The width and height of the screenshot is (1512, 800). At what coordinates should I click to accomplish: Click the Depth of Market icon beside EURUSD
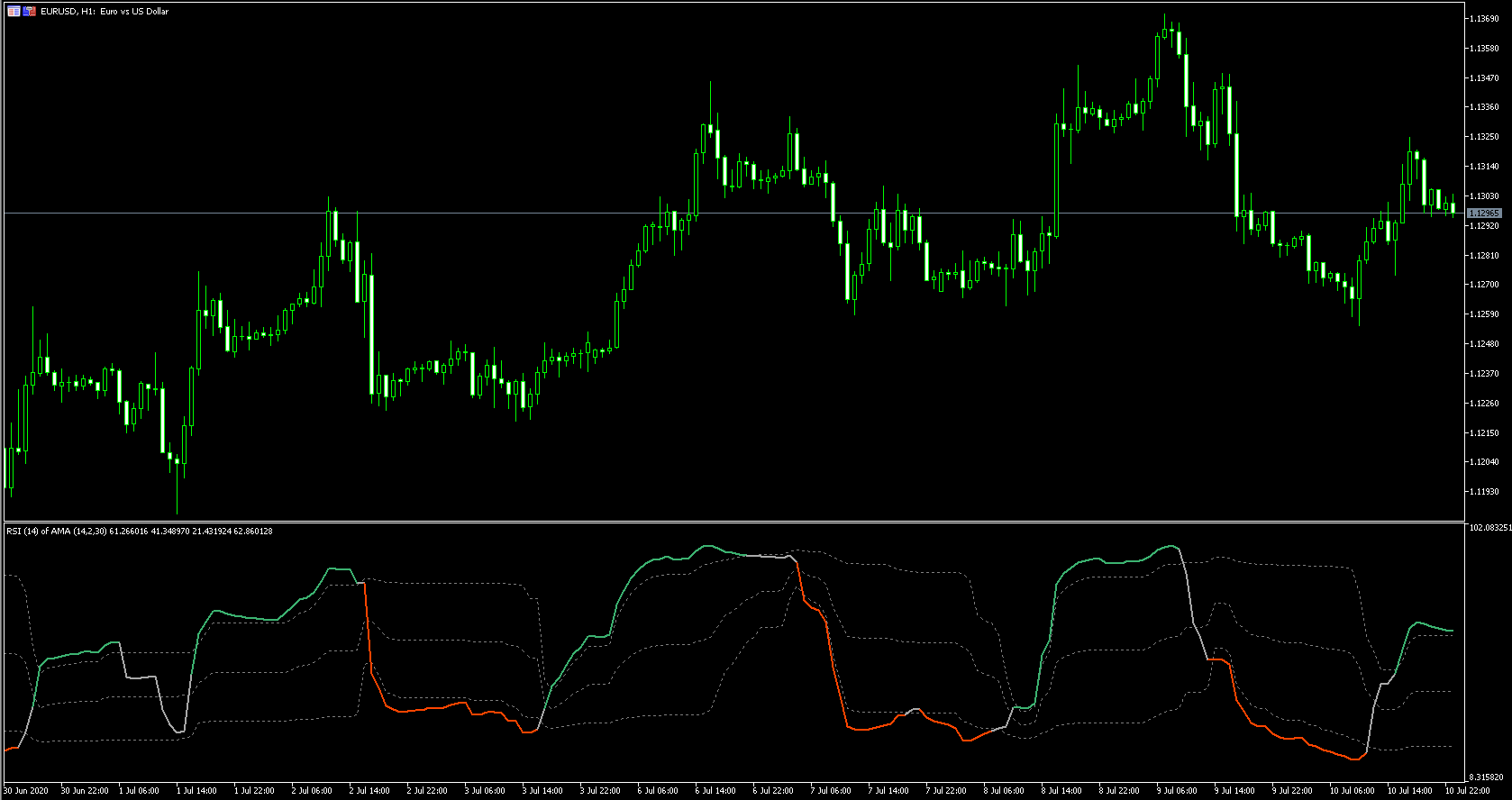click(x=14, y=12)
